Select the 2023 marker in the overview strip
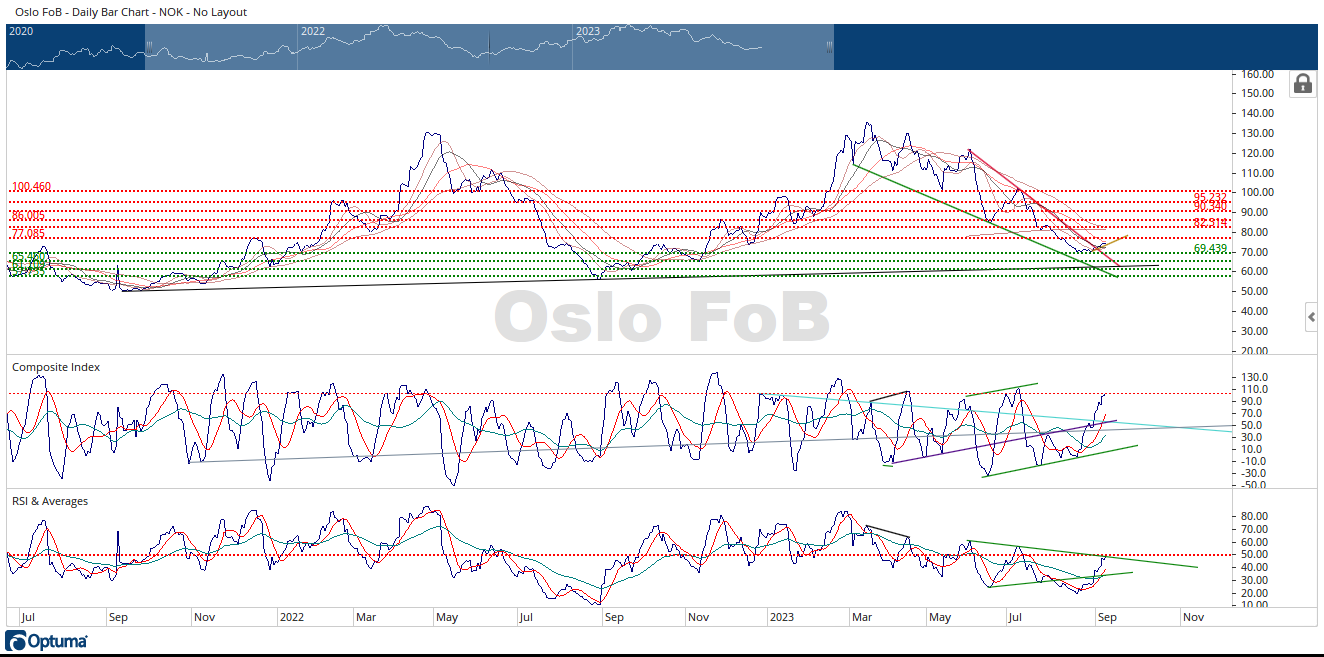 [587, 31]
